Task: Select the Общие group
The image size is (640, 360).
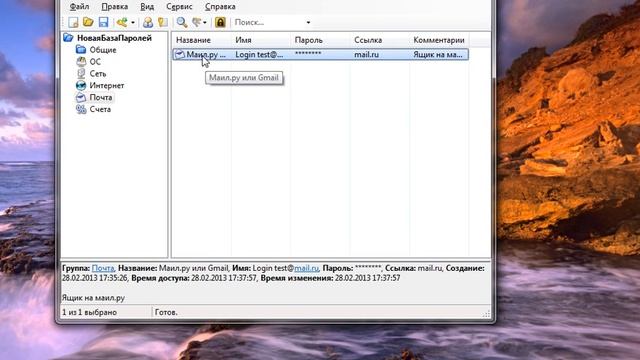Action: (x=103, y=50)
